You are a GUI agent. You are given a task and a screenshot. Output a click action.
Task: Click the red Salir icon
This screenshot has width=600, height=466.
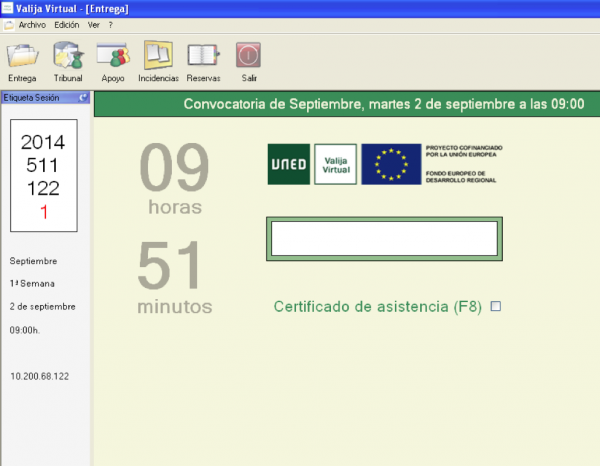248,56
